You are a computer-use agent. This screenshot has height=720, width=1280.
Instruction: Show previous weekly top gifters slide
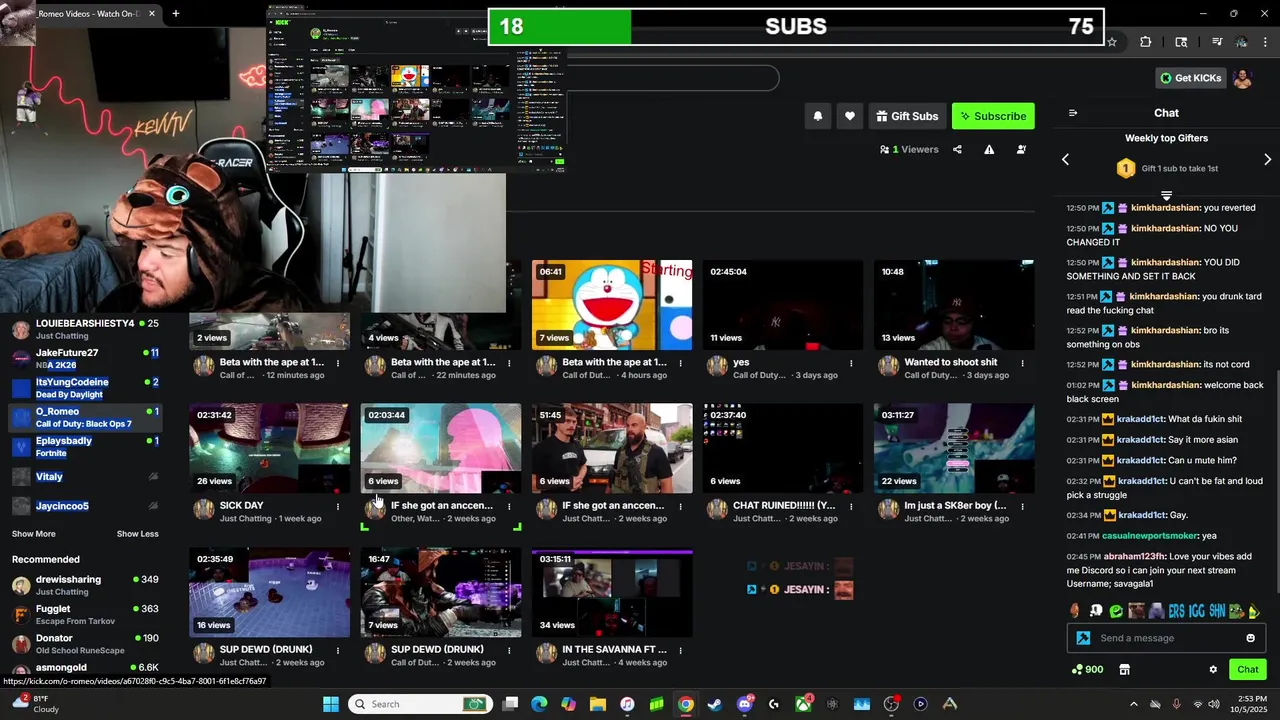(x=1065, y=160)
